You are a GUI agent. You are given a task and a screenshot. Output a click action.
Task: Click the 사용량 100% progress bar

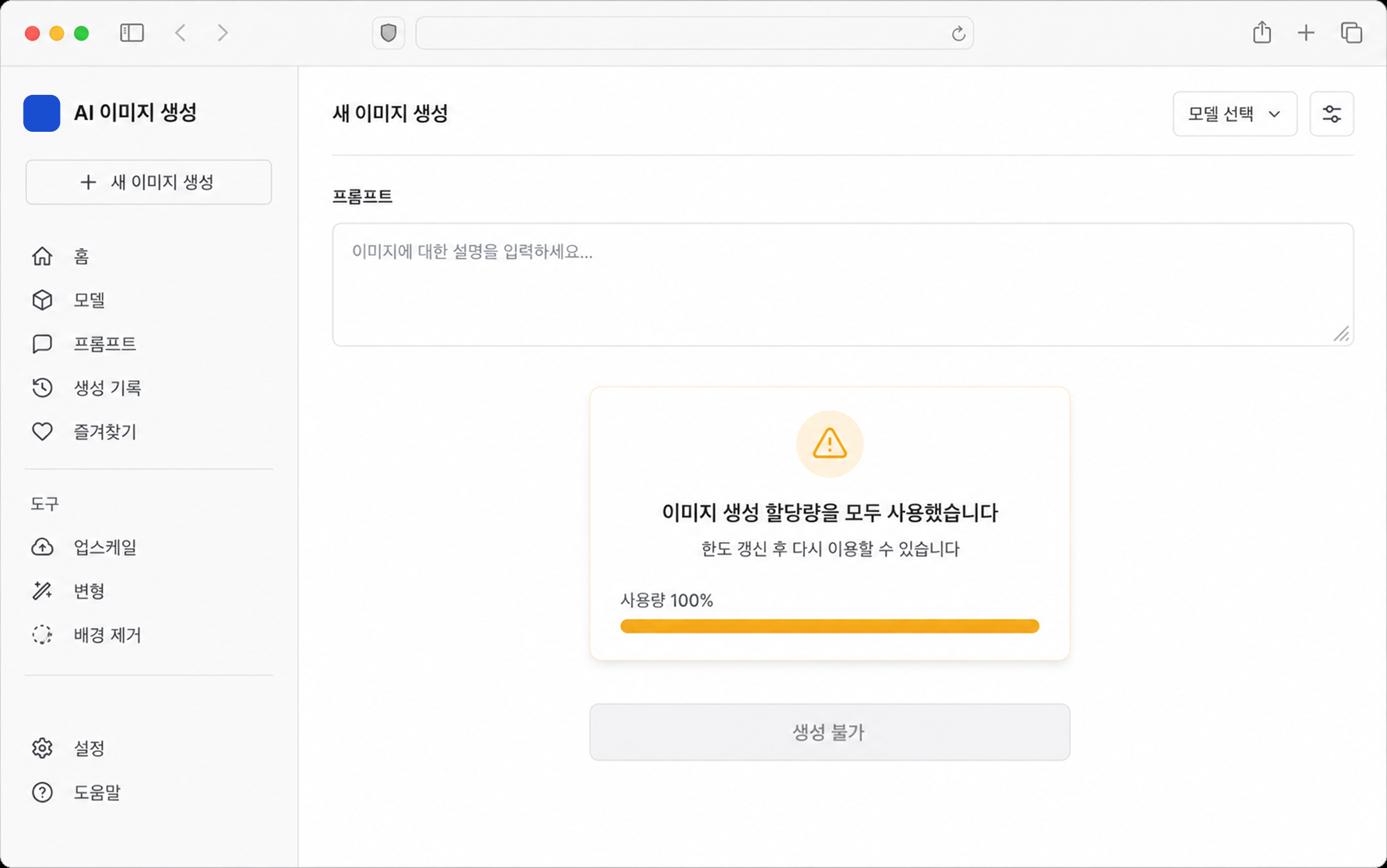[829, 626]
